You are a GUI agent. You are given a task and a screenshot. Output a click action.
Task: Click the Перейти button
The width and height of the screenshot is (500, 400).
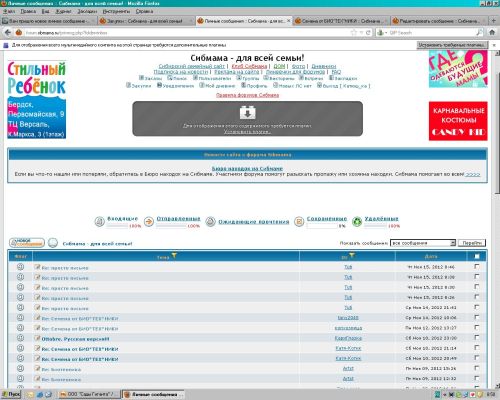tap(472, 243)
